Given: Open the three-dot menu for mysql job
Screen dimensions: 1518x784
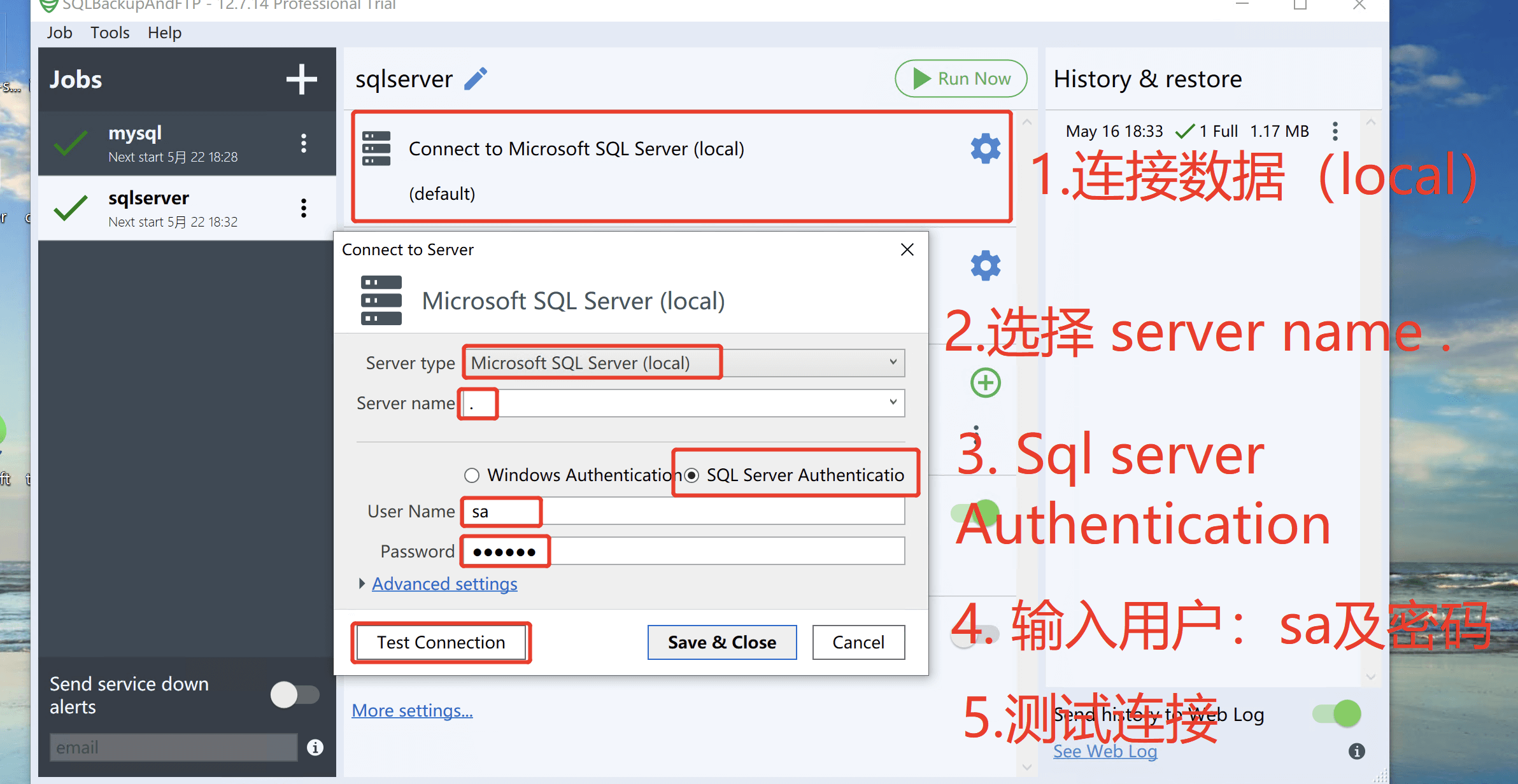Looking at the screenshot, I should click(x=304, y=143).
